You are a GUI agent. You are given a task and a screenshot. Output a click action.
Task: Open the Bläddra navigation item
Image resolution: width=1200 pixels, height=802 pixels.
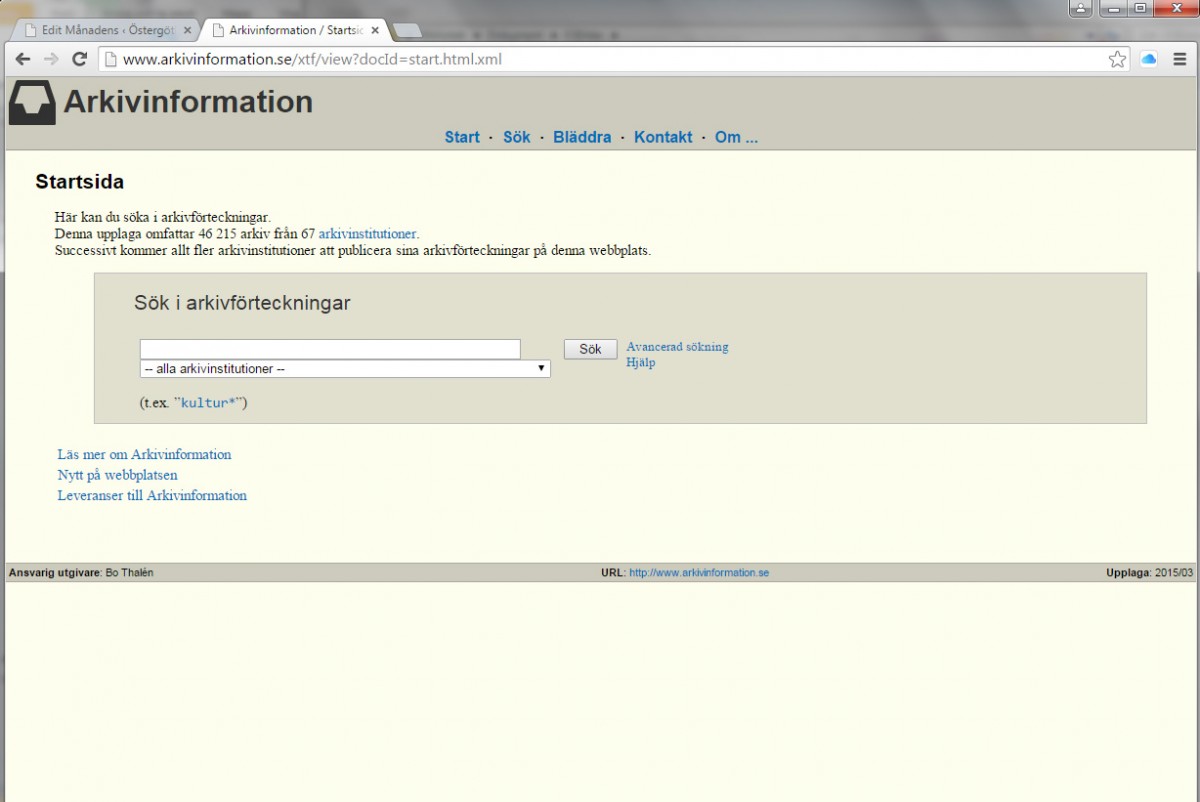pos(582,137)
